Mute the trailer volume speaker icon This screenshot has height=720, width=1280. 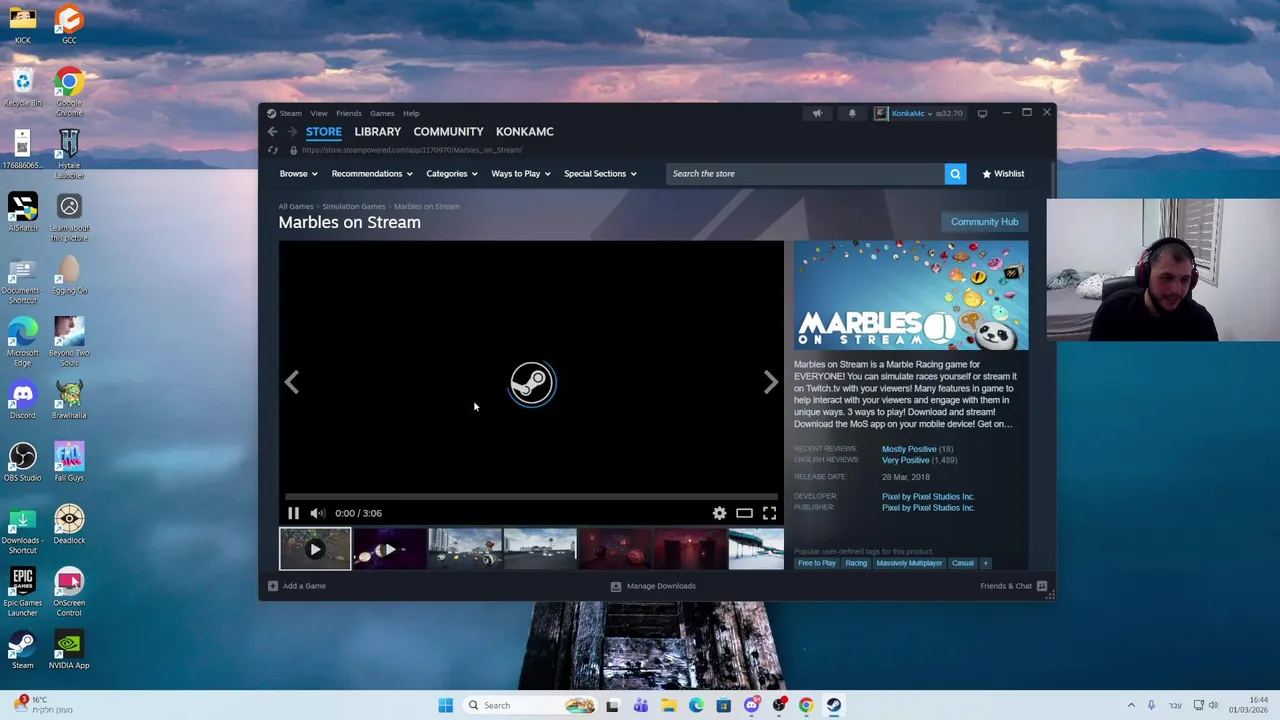[317, 513]
